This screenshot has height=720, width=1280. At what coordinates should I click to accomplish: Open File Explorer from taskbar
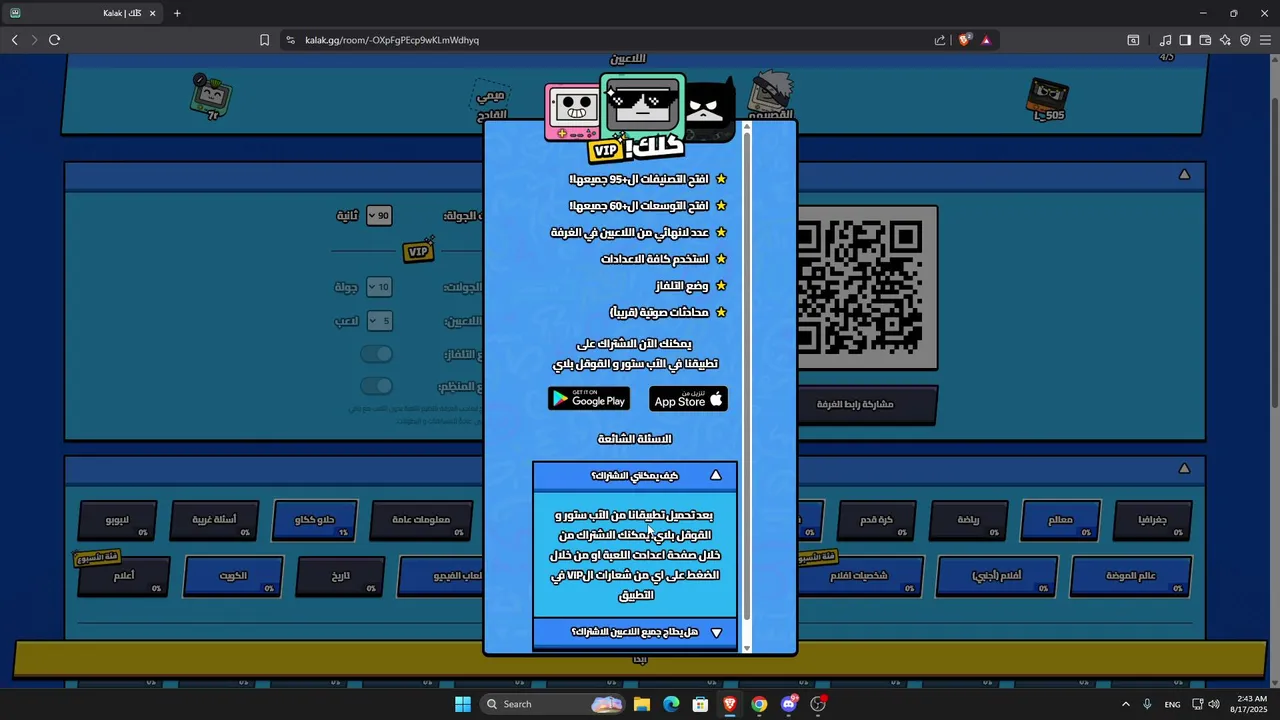click(642, 704)
